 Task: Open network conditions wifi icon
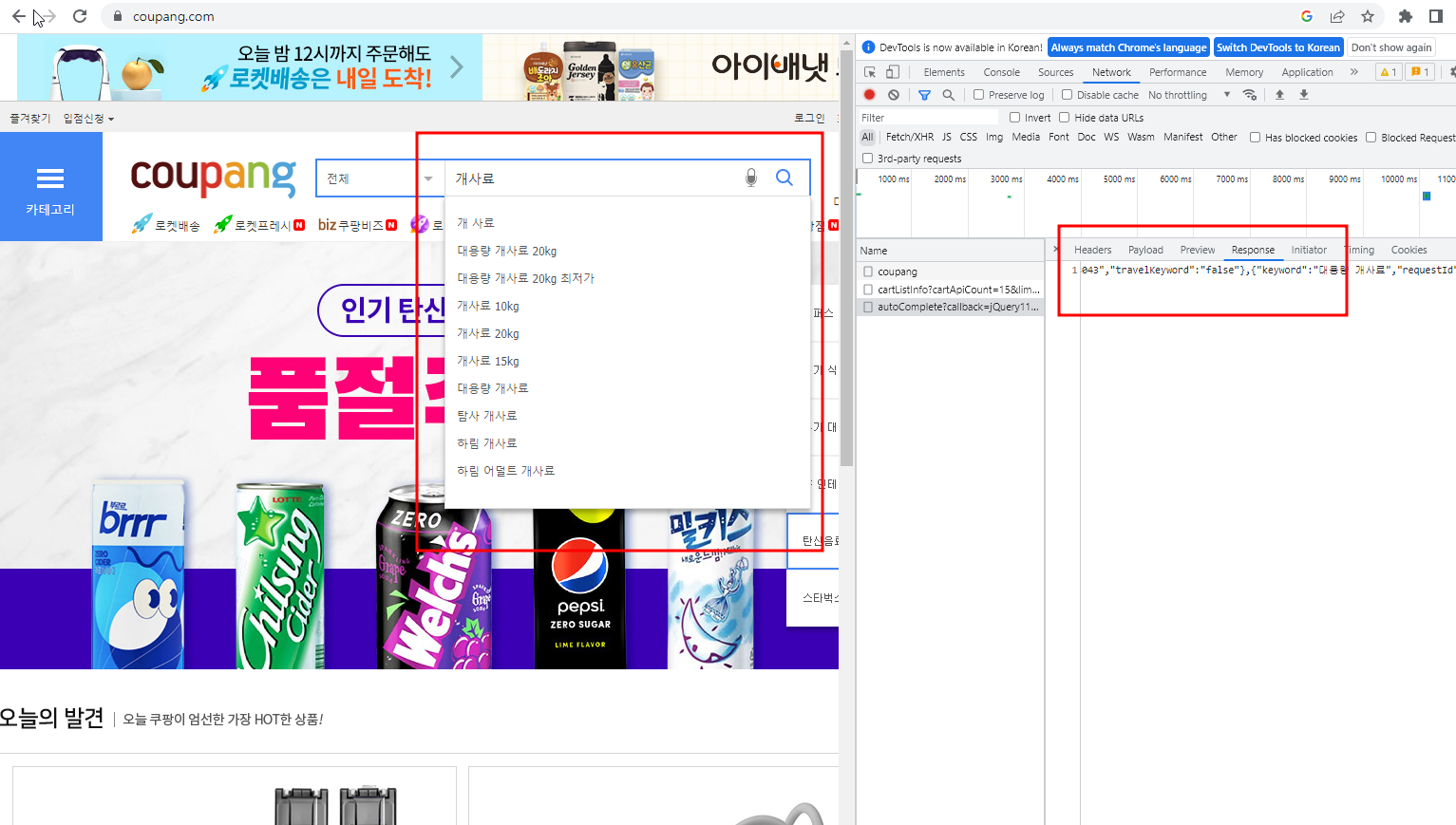[1250, 95]
